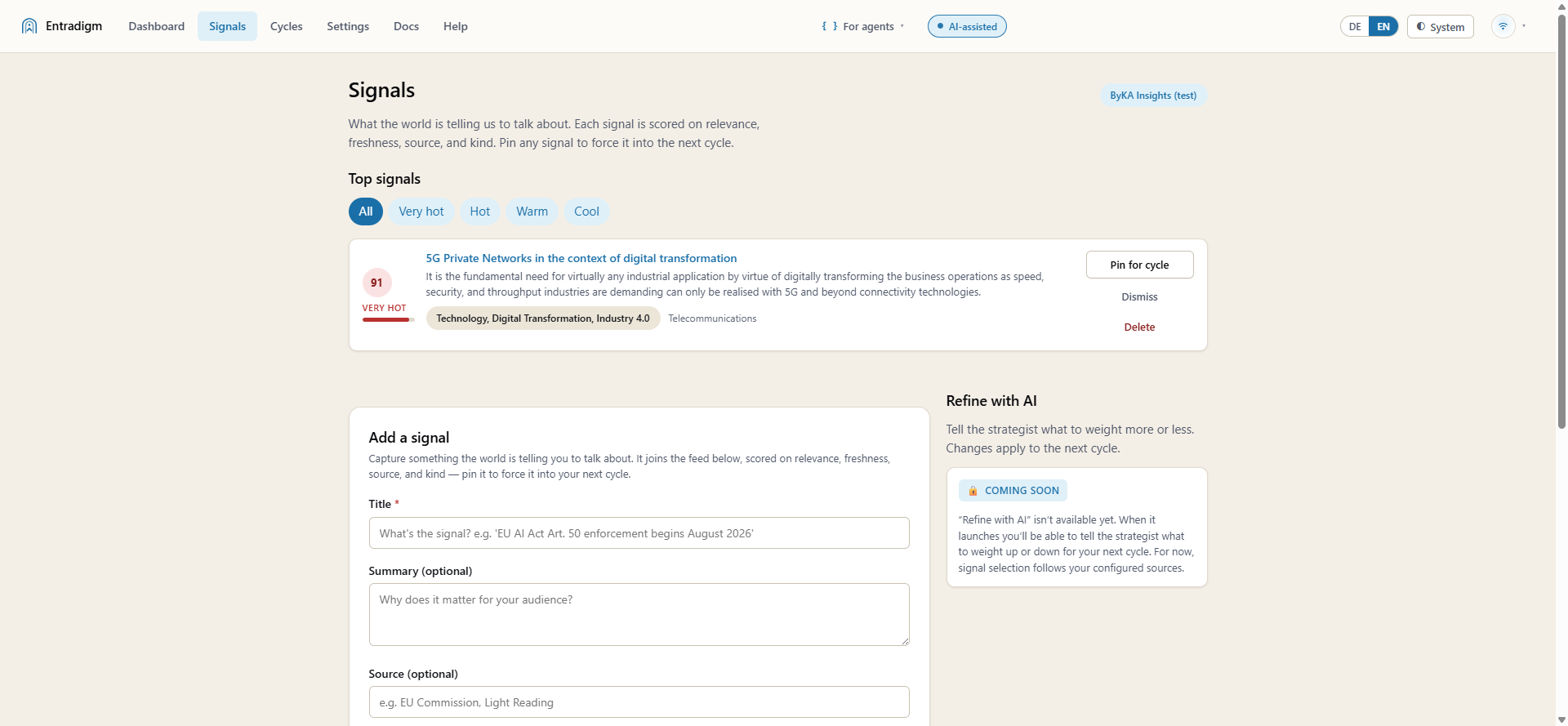The width and height of the screenshot is (1568, 726).
Task: Delete the 5G Private Networks signal
Action: tap(1139, 327)
